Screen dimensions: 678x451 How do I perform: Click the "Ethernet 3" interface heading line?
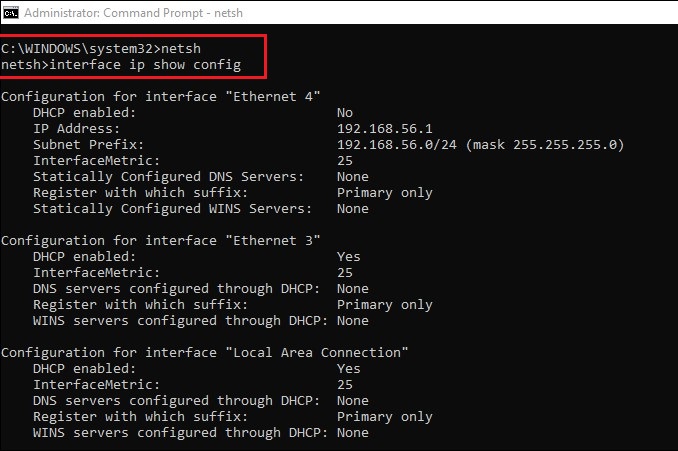[x=161, y=240]
